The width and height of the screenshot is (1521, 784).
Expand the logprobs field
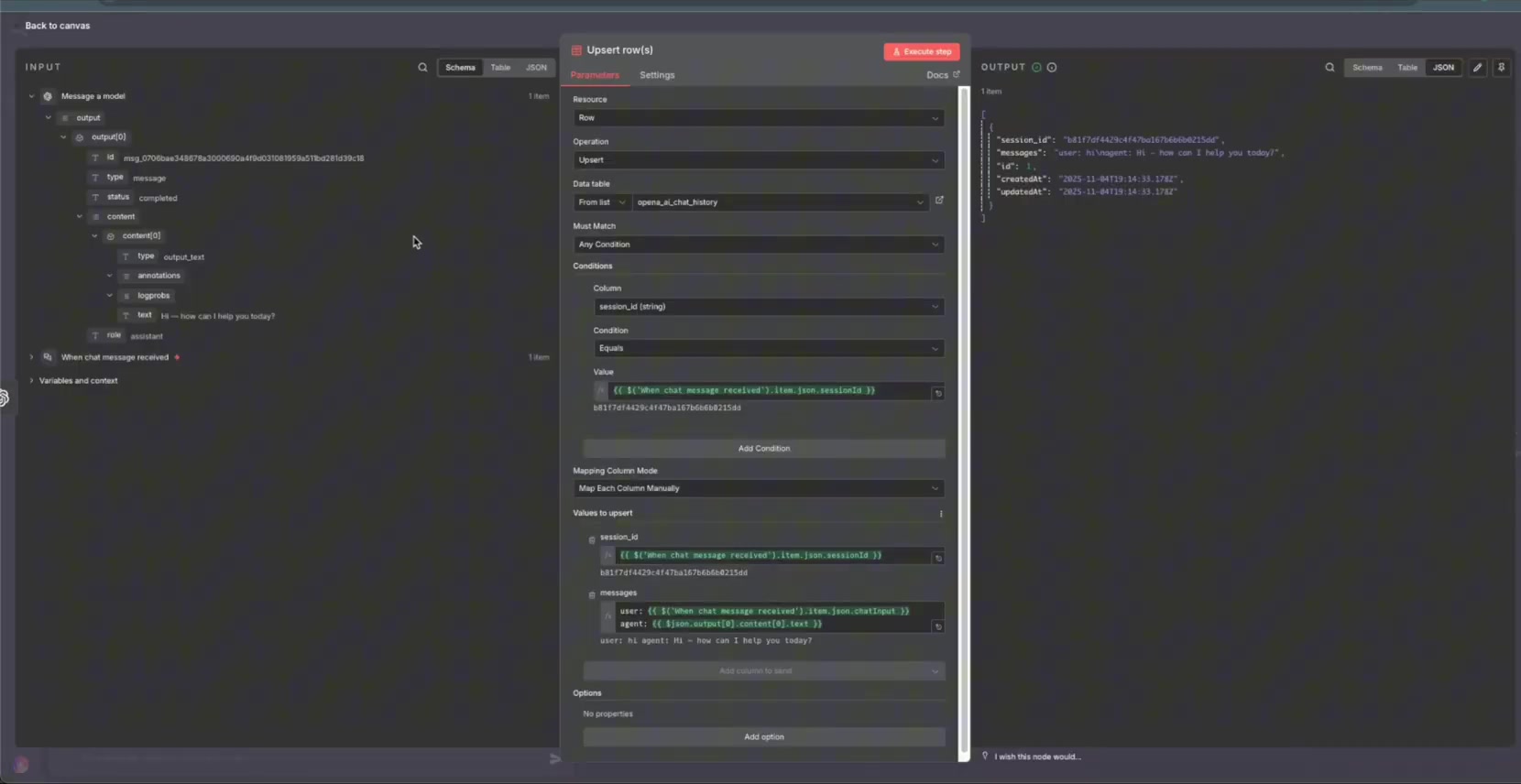[110, 296]
